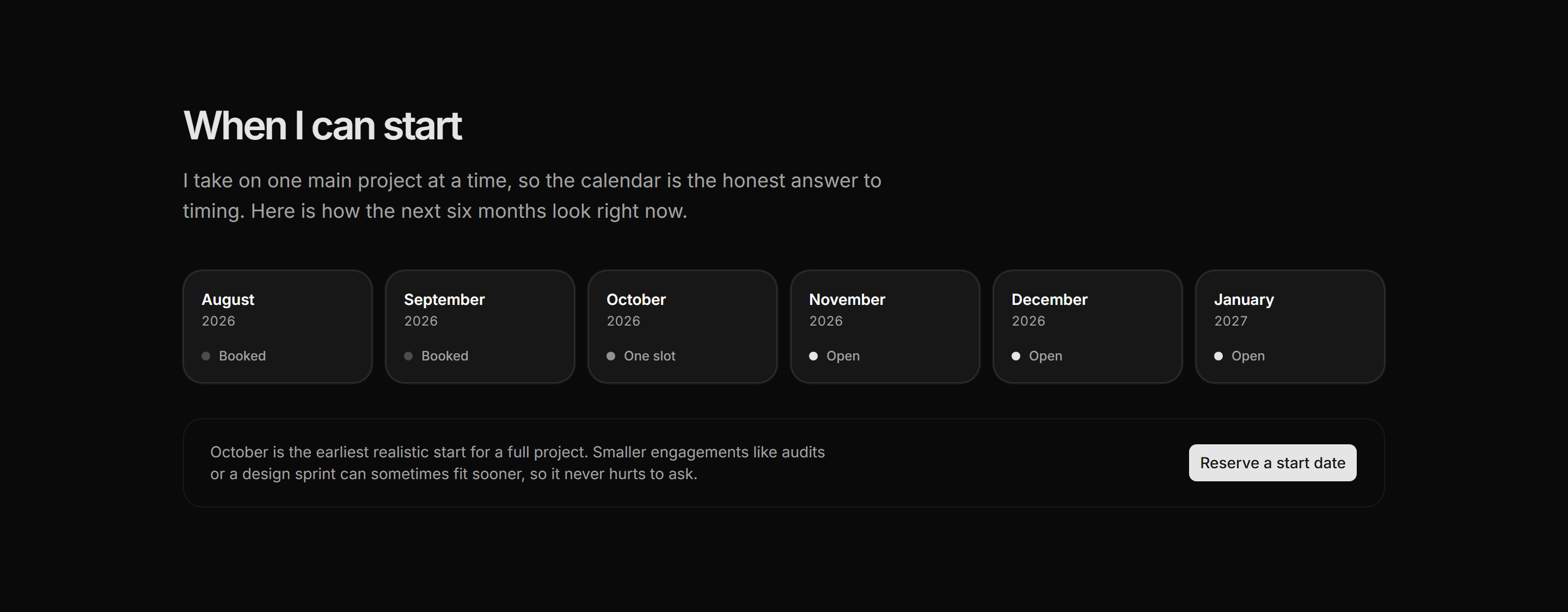This screenshot has height=612, width=1568.
Task: Click the When I can start heading
Action: (322, 126)
